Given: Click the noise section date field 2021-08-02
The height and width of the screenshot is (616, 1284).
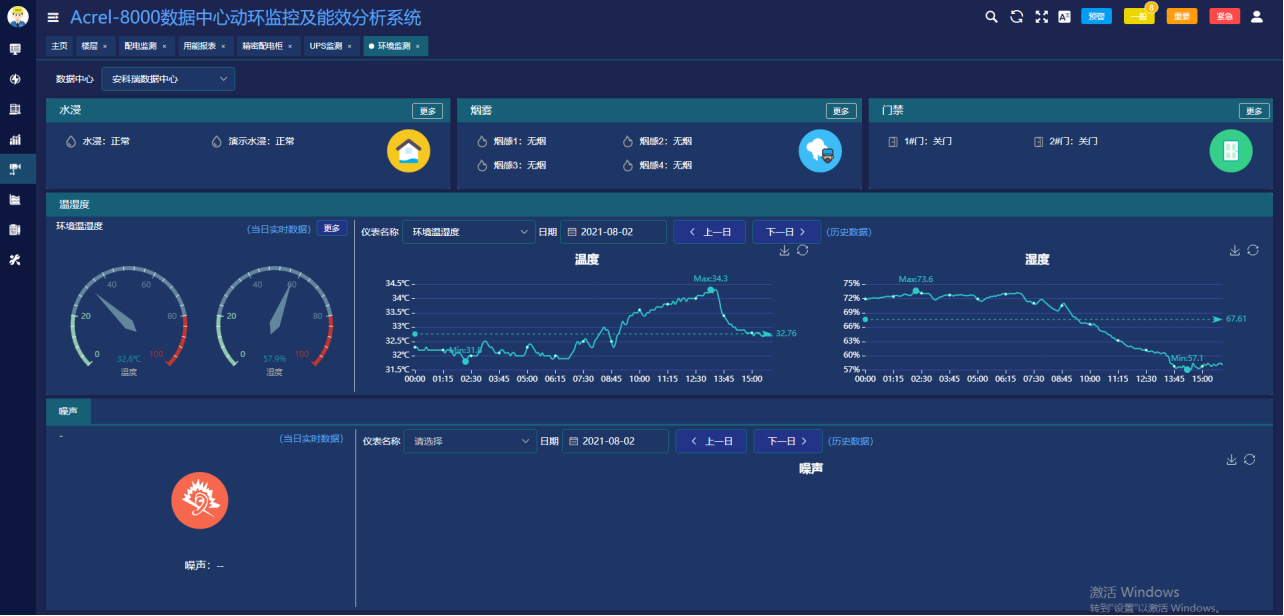Looking at the screenshot, I should click(x=615, y=441).
